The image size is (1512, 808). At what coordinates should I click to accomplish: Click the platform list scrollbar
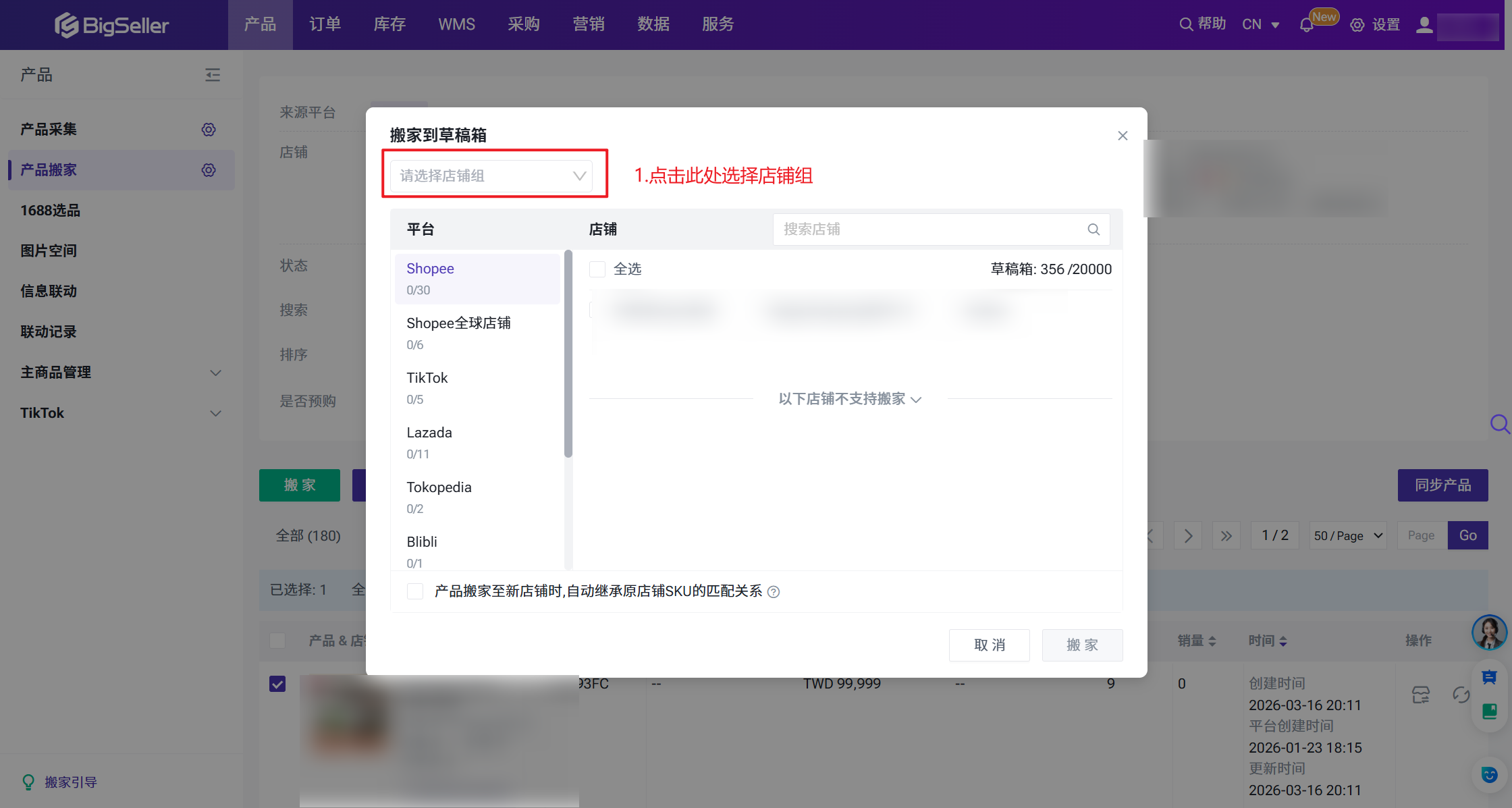click(568, 354)
